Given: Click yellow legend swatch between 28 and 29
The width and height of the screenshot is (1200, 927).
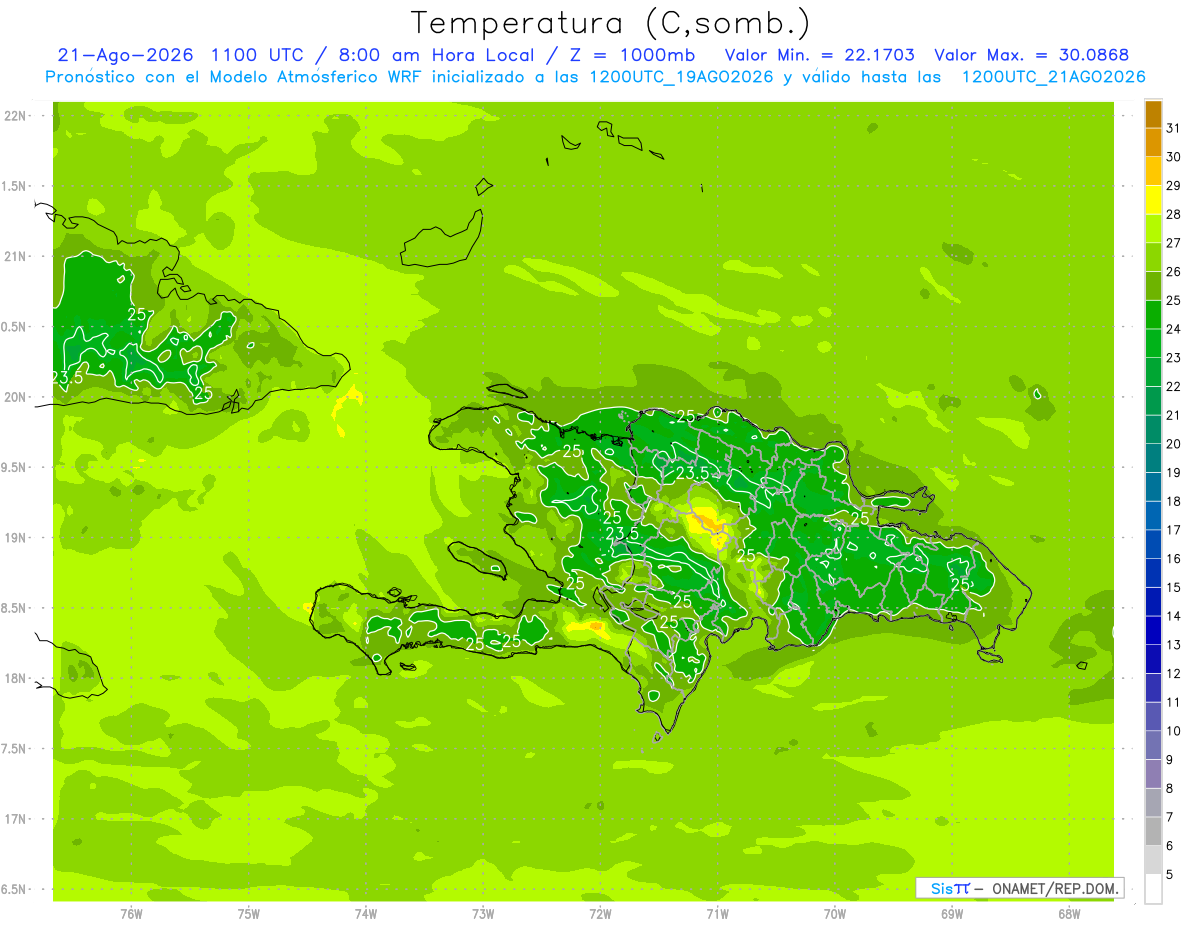Looking at the screenshot, I should [1153, 200].
